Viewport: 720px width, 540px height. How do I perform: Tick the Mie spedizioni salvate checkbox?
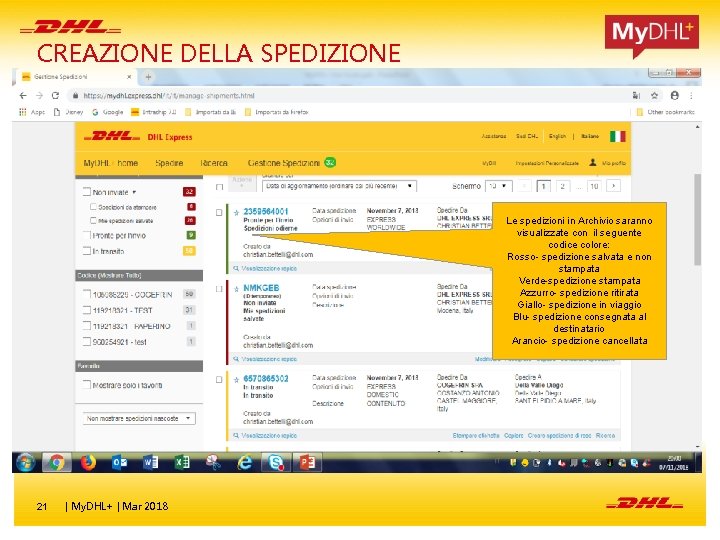click(x=93, y=220)
